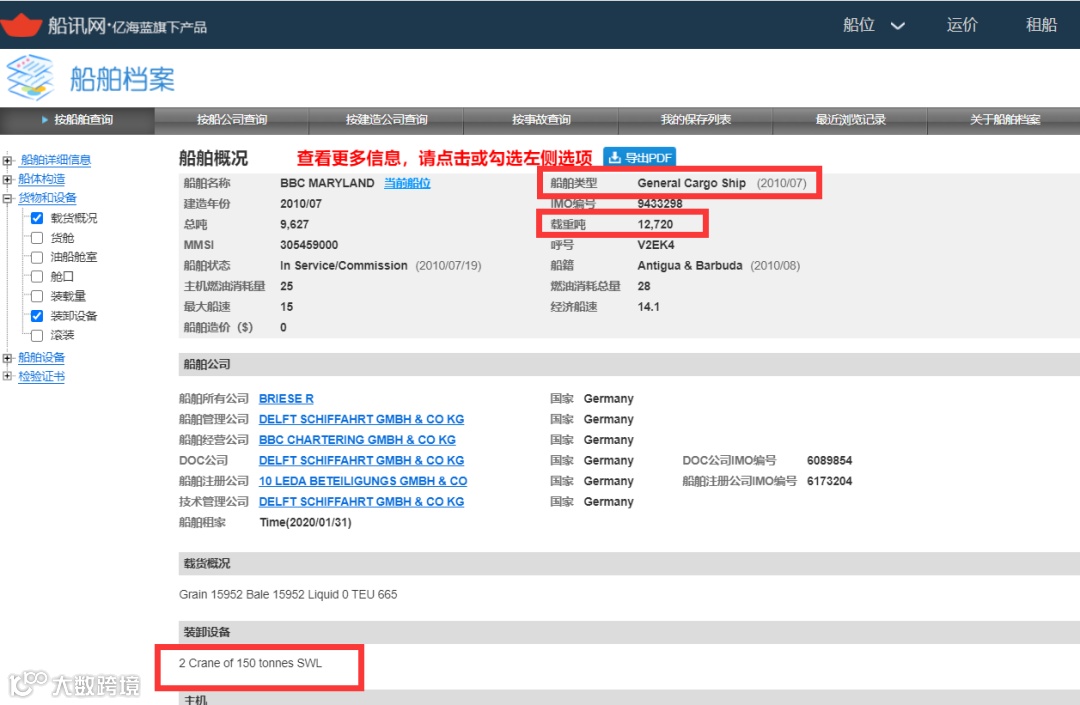Select 2 Crane of 150 tonnes SWL text
Image resolution: width=1080 pixels, height=705 pixels.
[250, 663]
